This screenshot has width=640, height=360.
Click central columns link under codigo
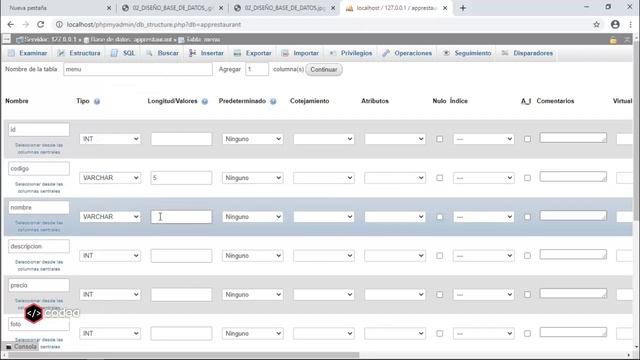(39, 187)
